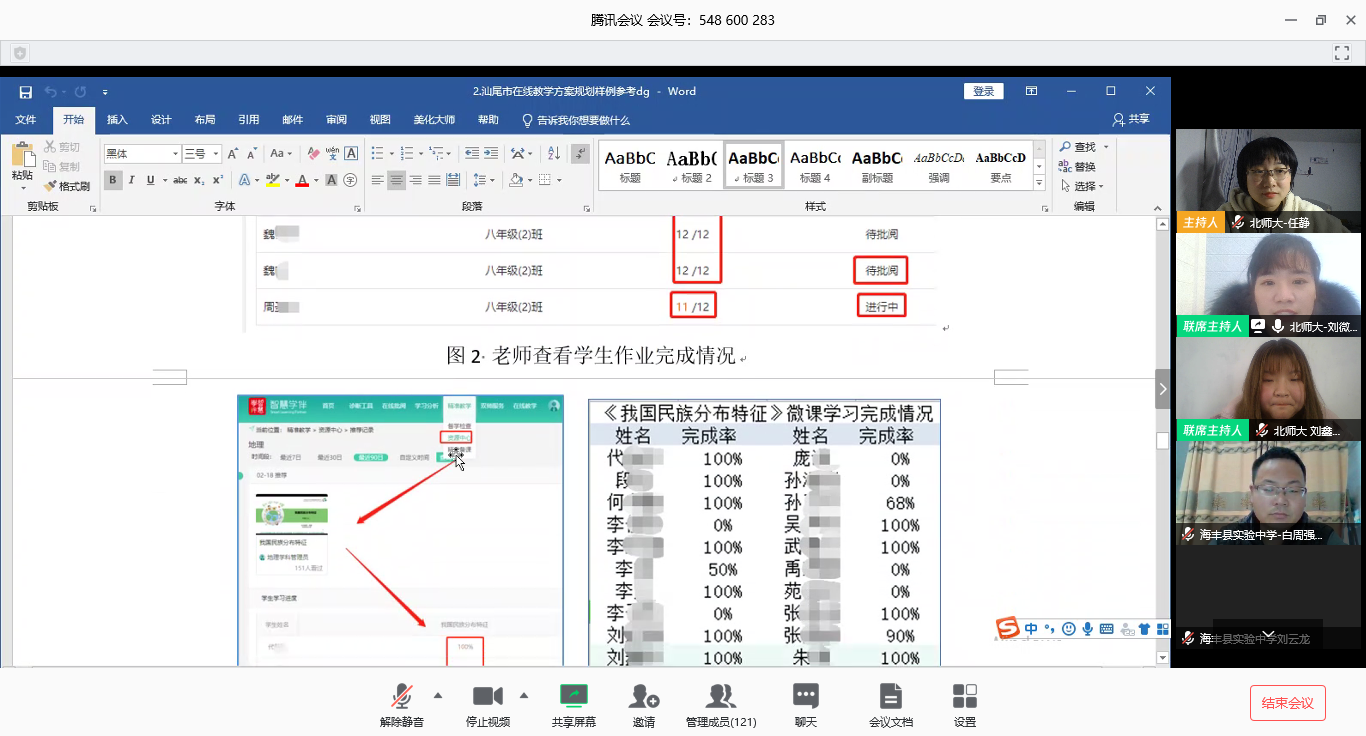Toggle italic formatting
1366x736 pixels.
(x=133, y=180)
